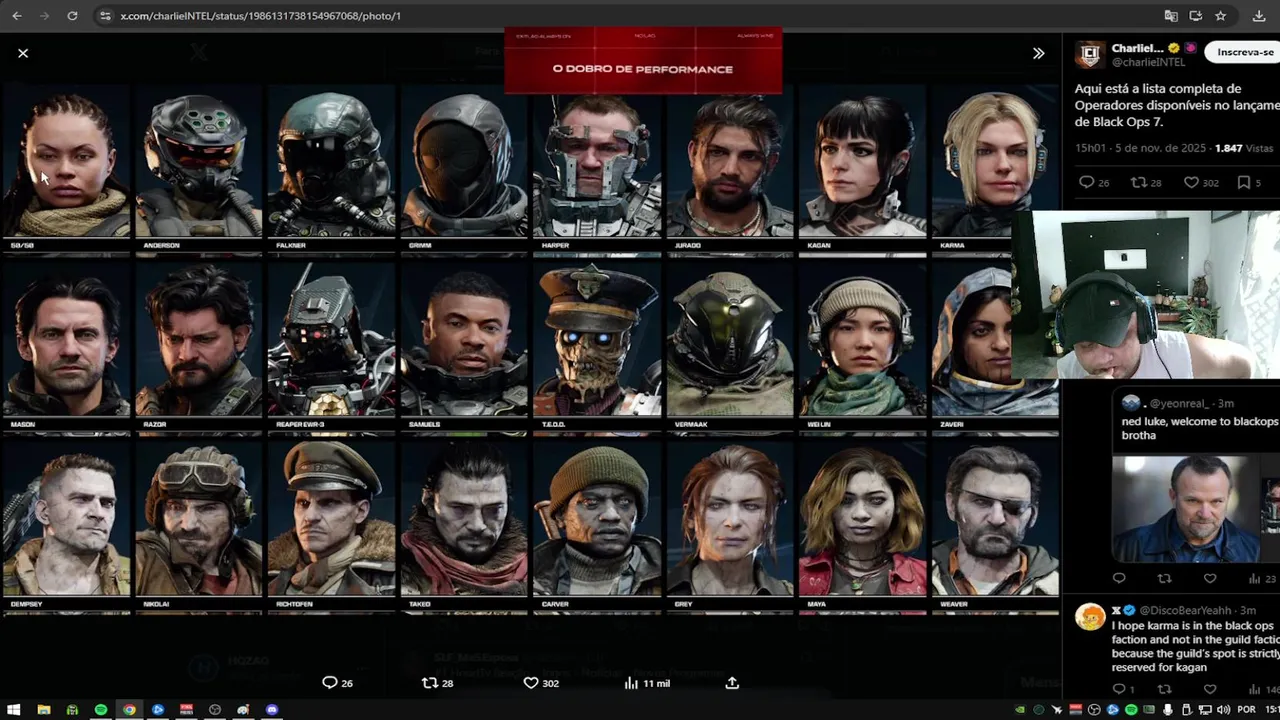1280x720 pixels.
Task: Bookmark this page with the star icon
Action: tap(1221, 16)
